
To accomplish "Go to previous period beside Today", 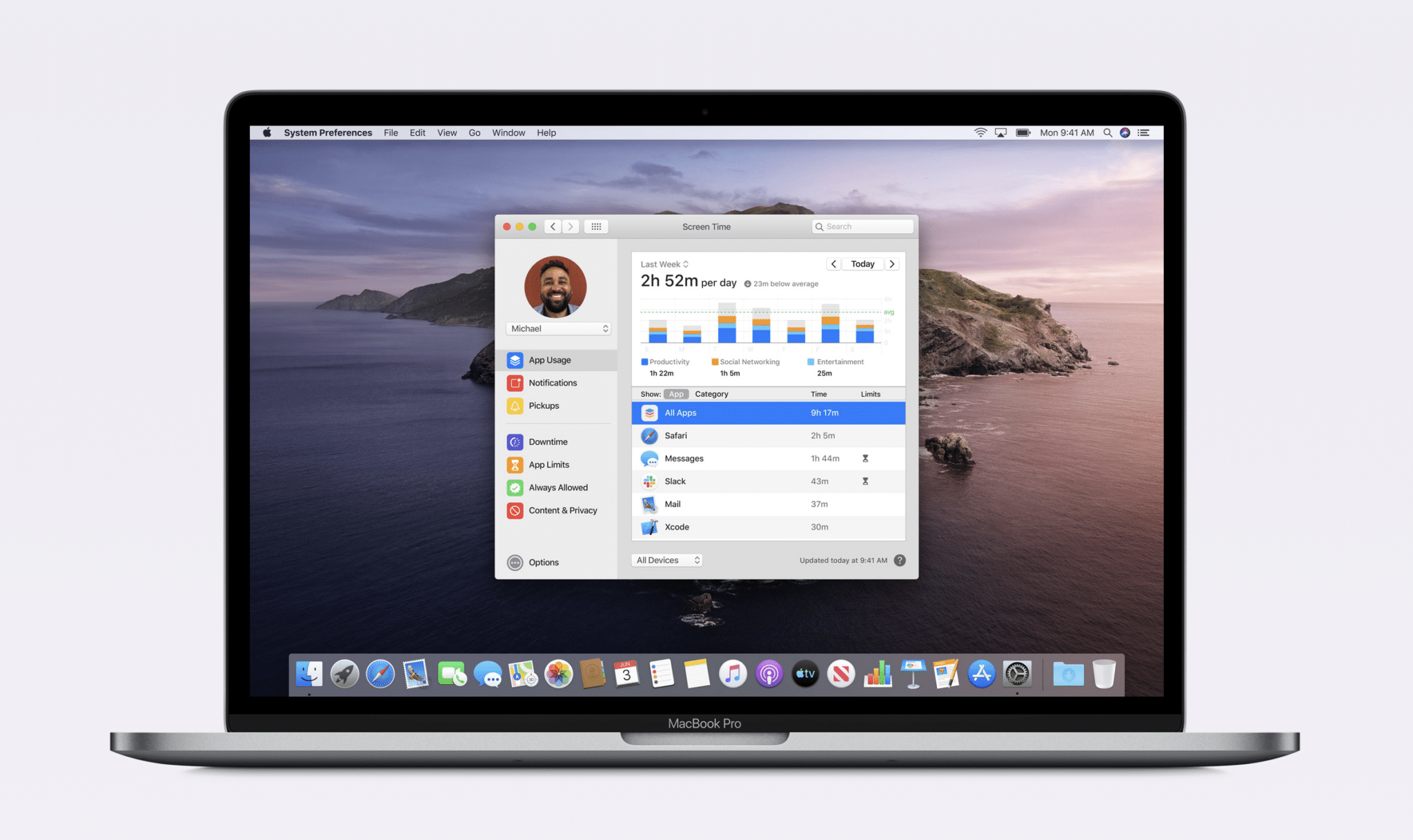I will coord(833,264).
